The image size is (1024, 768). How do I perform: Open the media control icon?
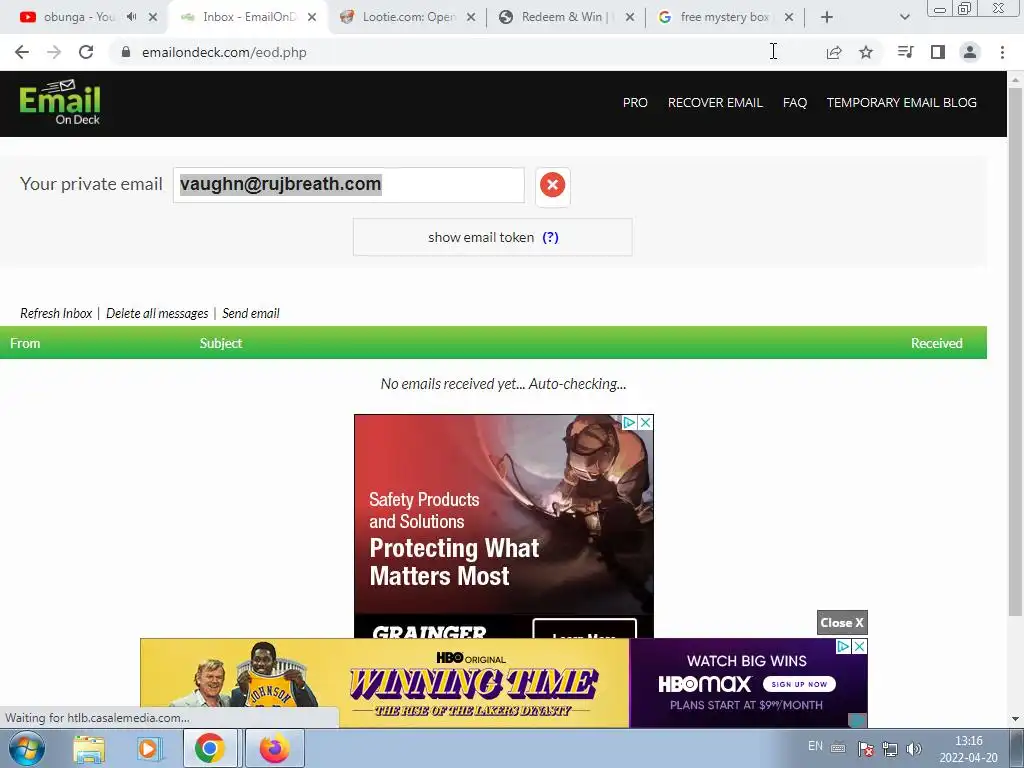coord(905,52)
